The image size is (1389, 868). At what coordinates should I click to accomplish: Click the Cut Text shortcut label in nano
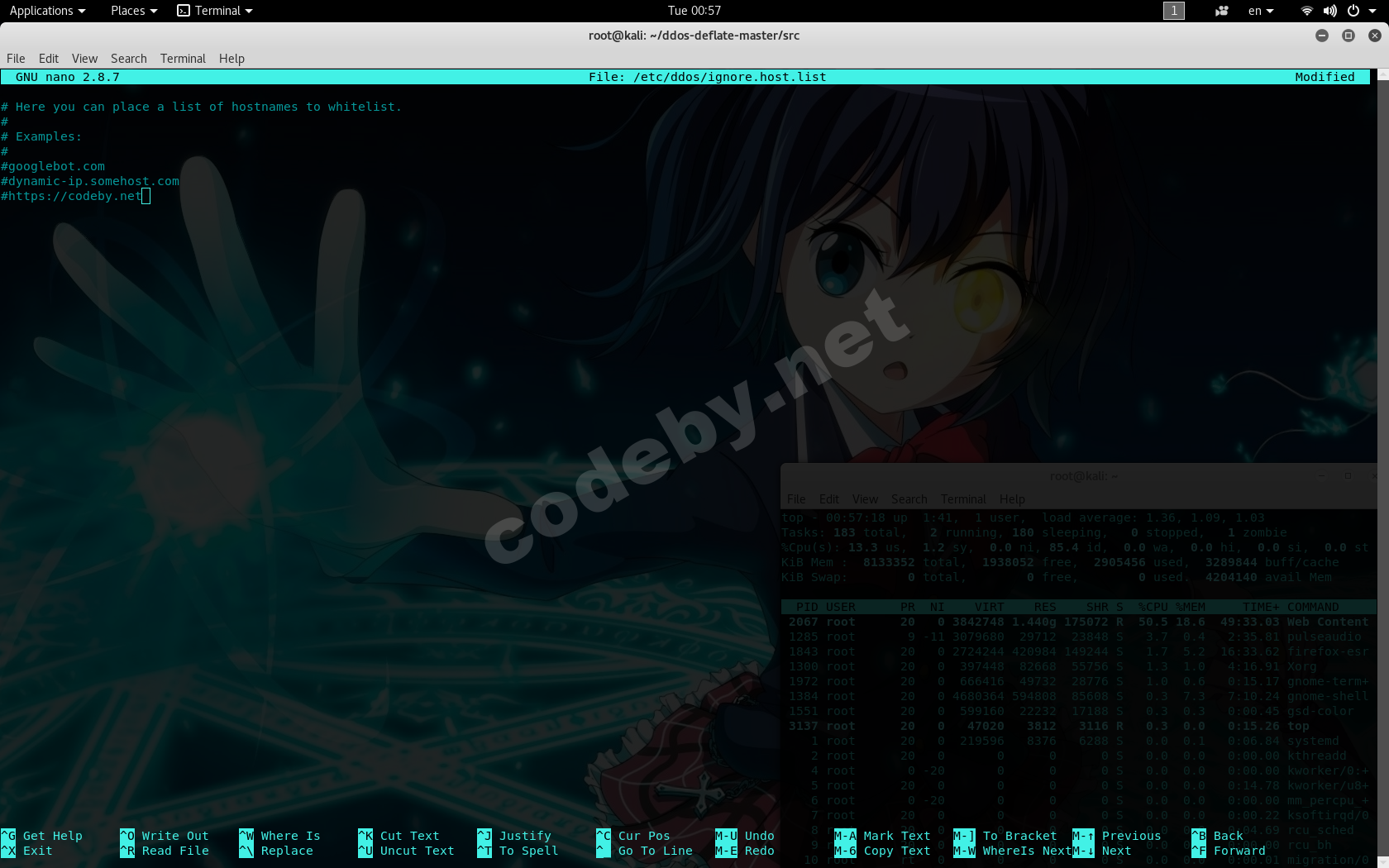click(409, 836)
